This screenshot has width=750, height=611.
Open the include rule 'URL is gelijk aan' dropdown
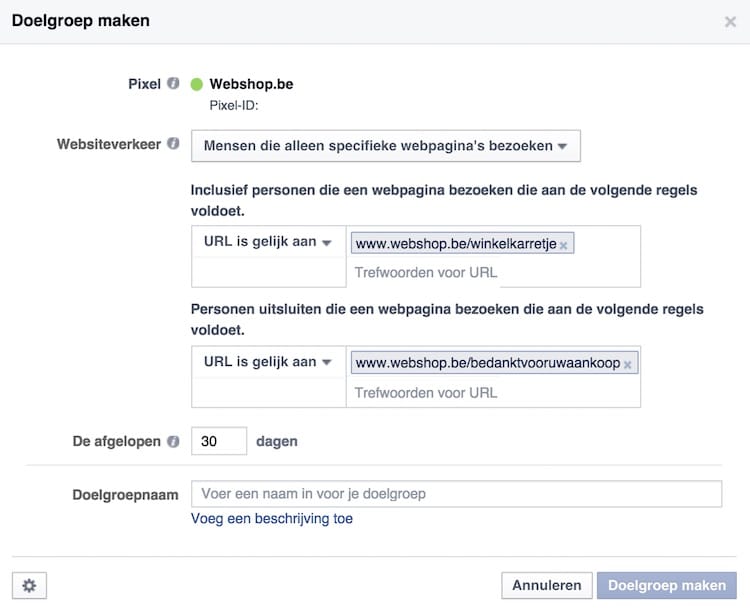268,242
